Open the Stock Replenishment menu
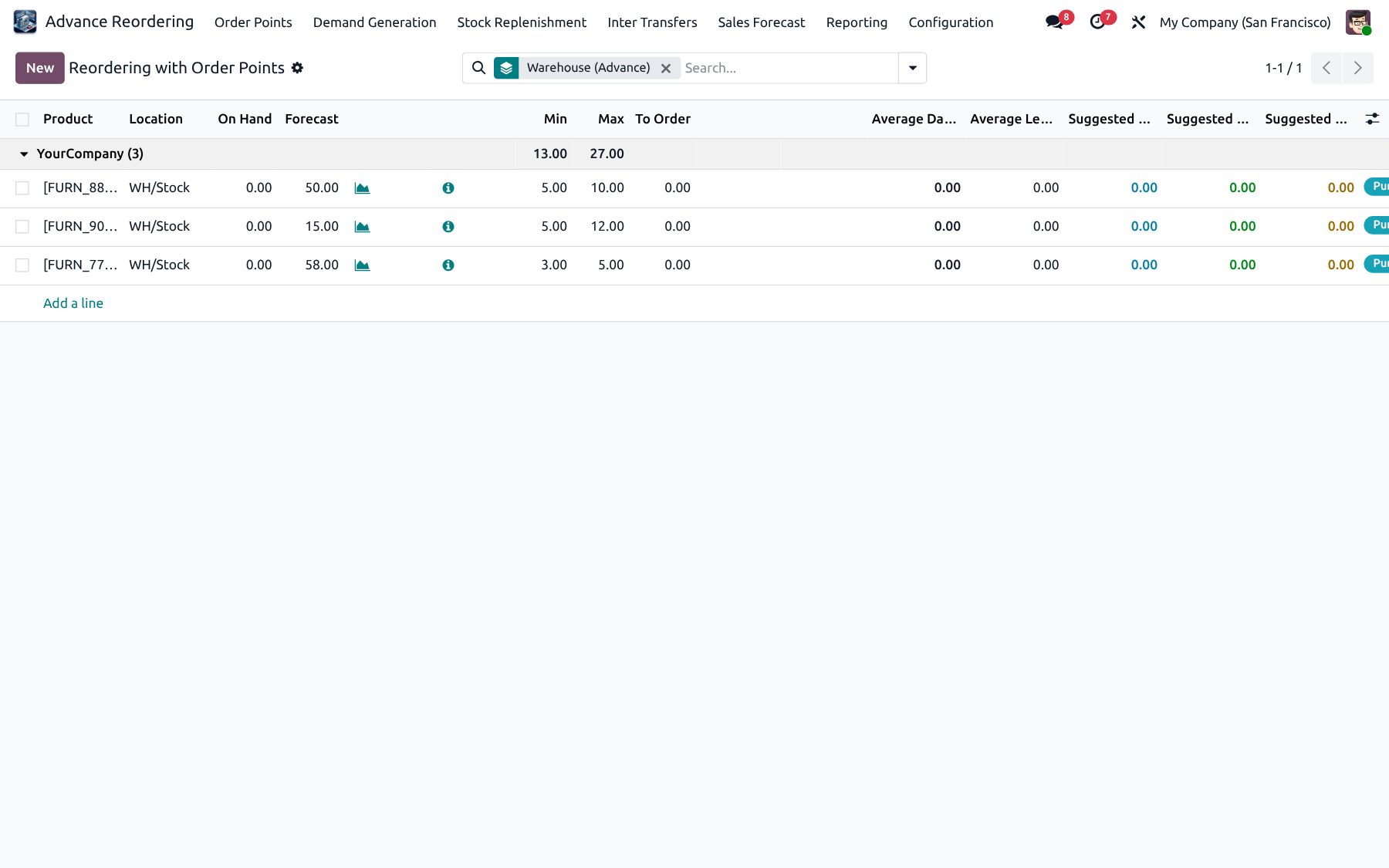1389x868 pixels. [x=522, y=22]
